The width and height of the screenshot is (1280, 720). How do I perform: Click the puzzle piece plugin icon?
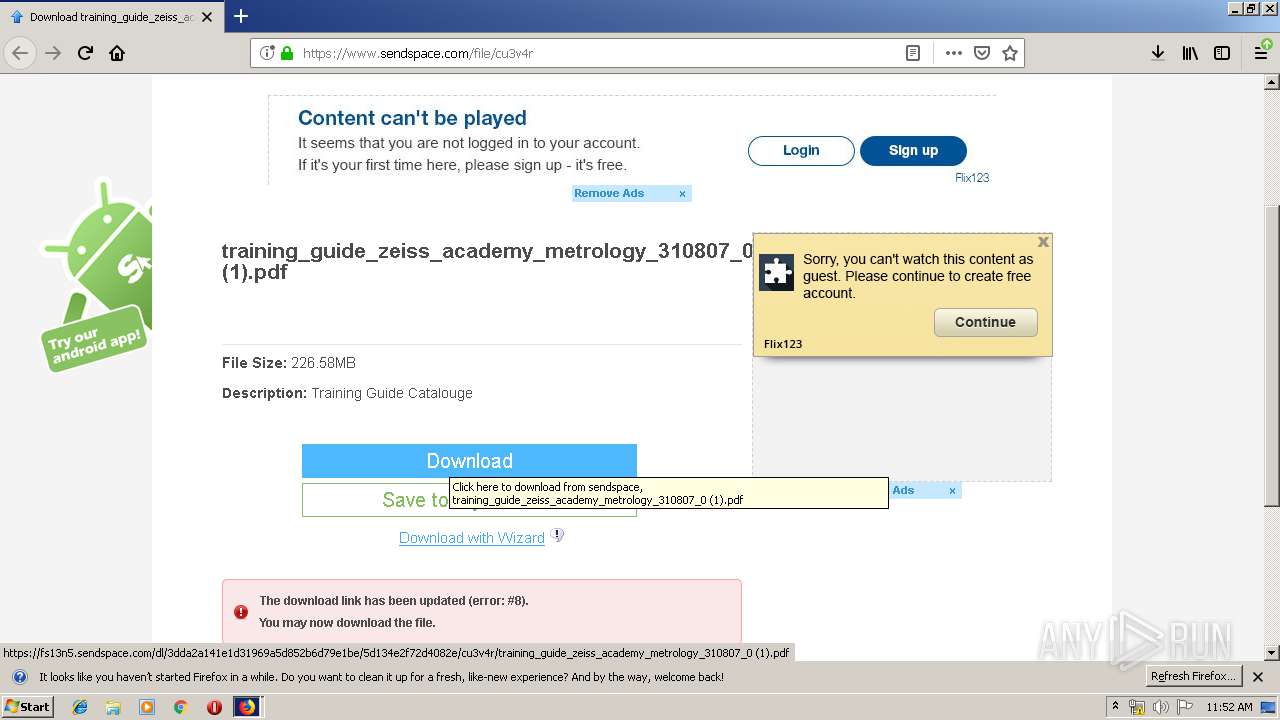click(x=777, y=272)
